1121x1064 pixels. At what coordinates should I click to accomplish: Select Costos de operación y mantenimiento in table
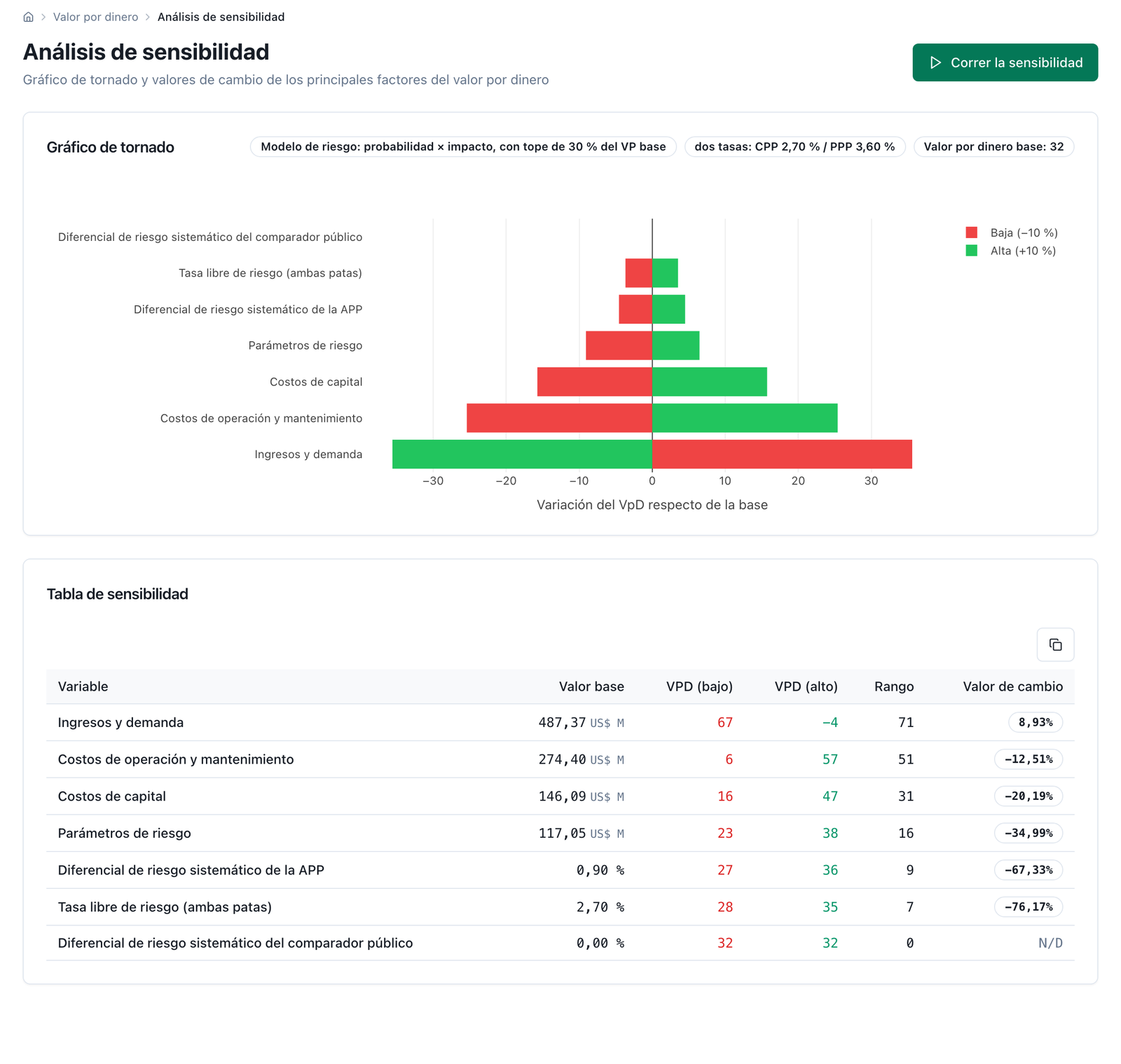click(x=176, y=759)
